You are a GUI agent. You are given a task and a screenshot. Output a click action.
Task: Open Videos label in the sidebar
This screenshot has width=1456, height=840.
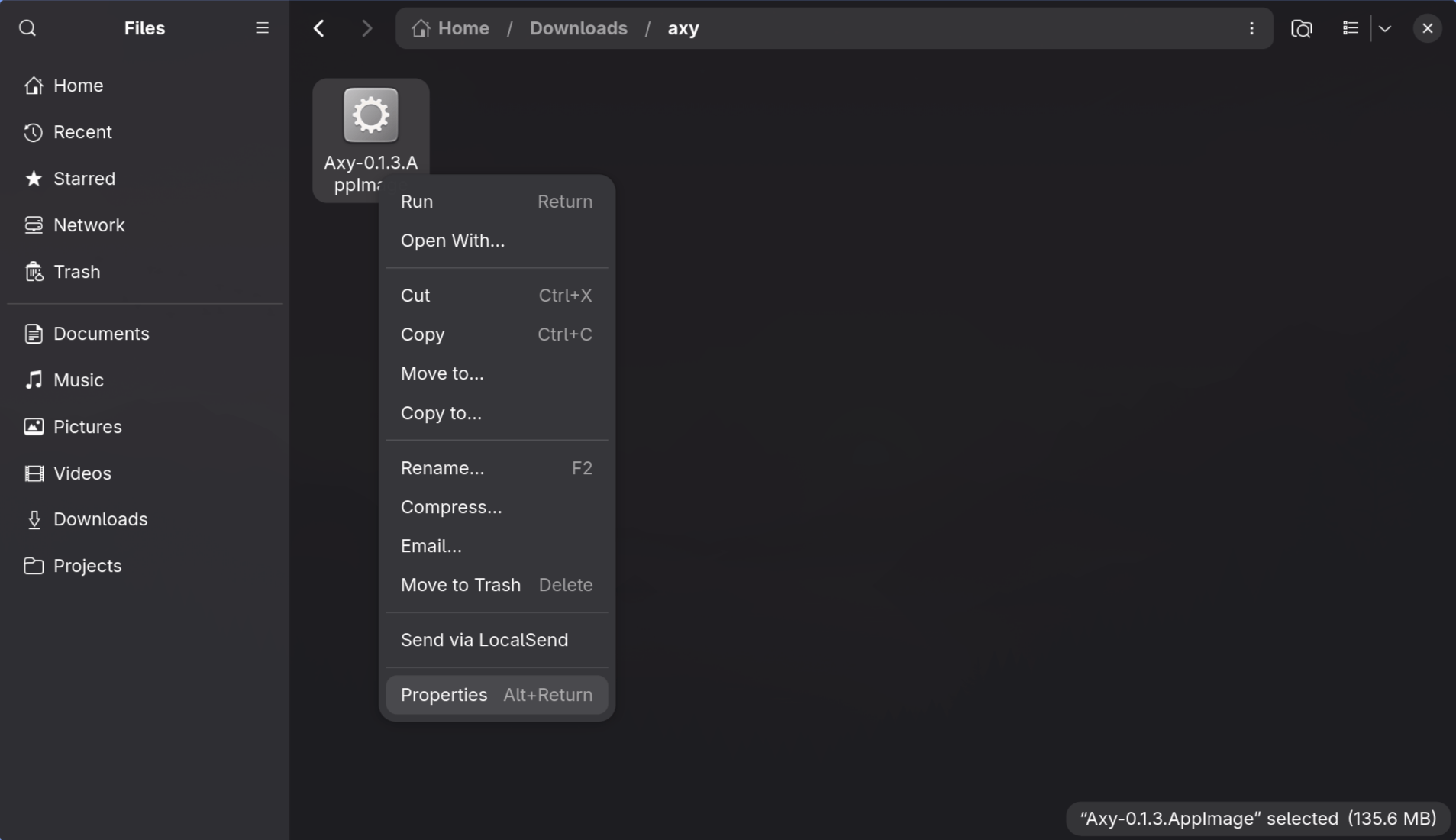pyautogui.click(x=82, y=473)
